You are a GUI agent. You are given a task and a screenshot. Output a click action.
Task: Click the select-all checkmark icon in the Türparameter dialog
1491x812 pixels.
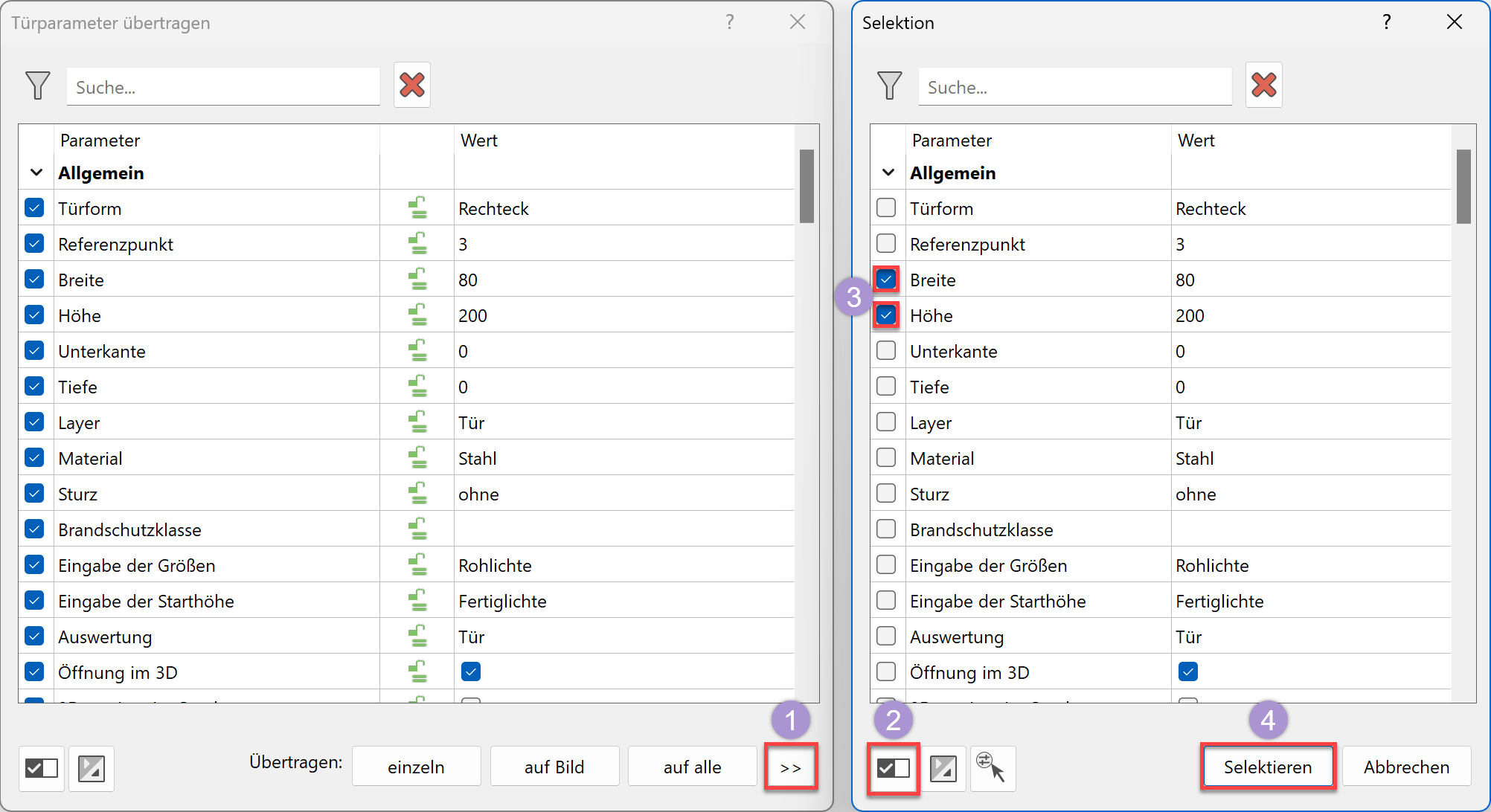(41, 768)
